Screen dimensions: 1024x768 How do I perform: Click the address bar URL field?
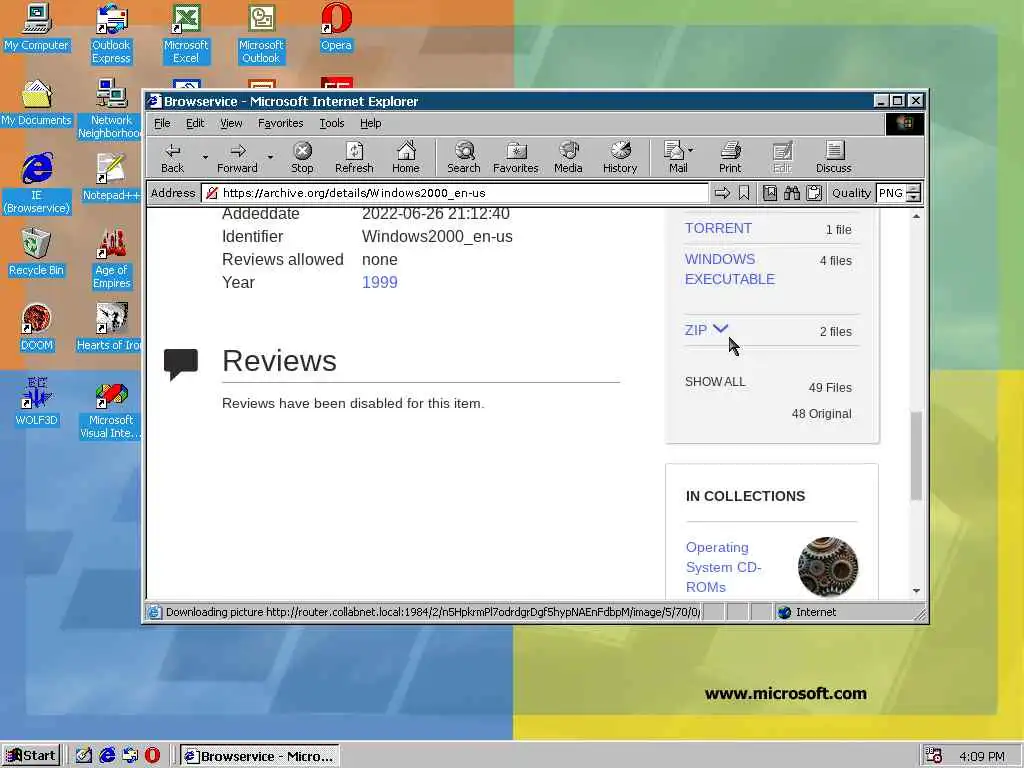pos(455,193)
